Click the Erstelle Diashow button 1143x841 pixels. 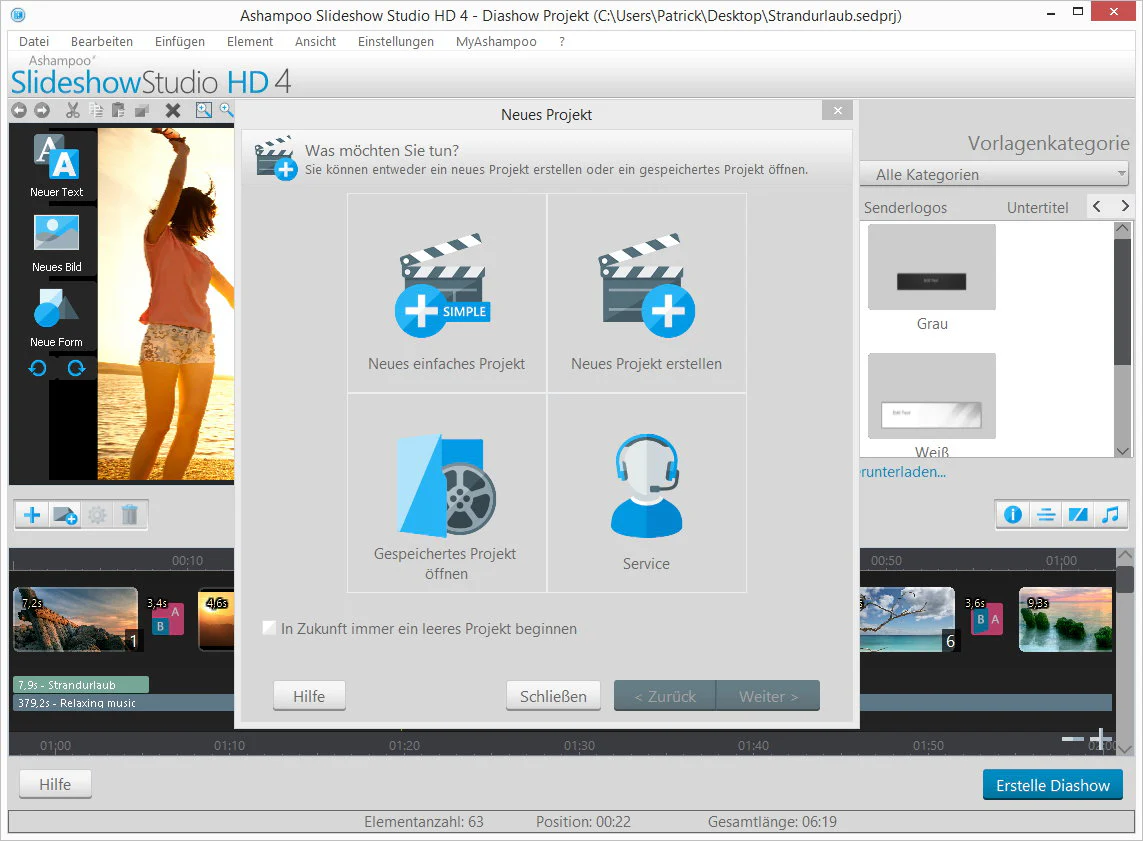[1053, 785]
